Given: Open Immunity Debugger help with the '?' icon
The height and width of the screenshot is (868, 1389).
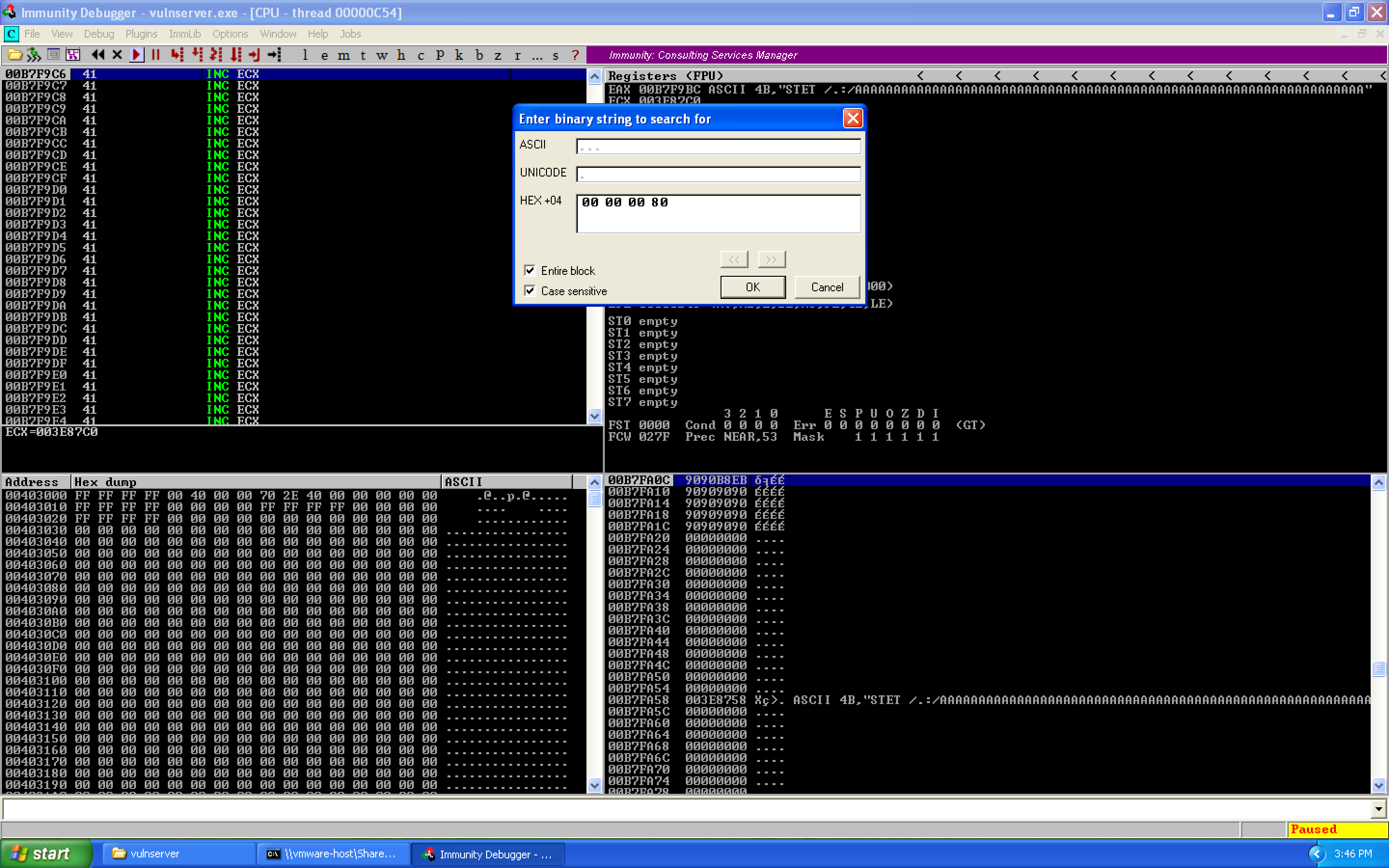Looking at the screenshot, I should [x=574, y=55].
